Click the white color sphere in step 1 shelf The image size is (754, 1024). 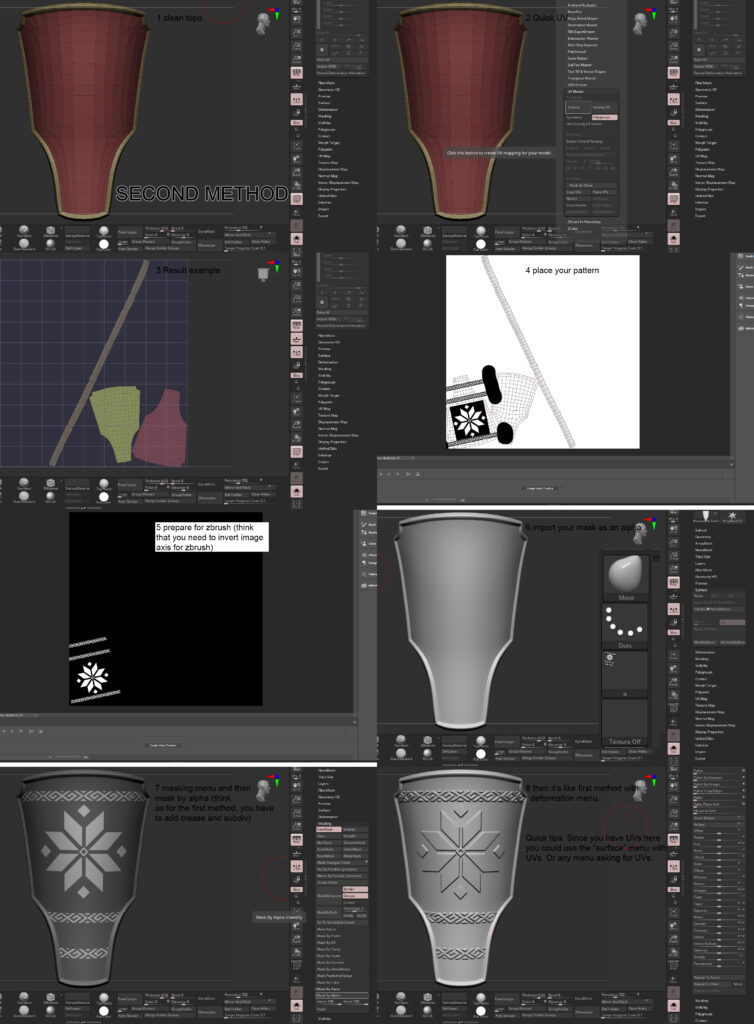point(104,244)
